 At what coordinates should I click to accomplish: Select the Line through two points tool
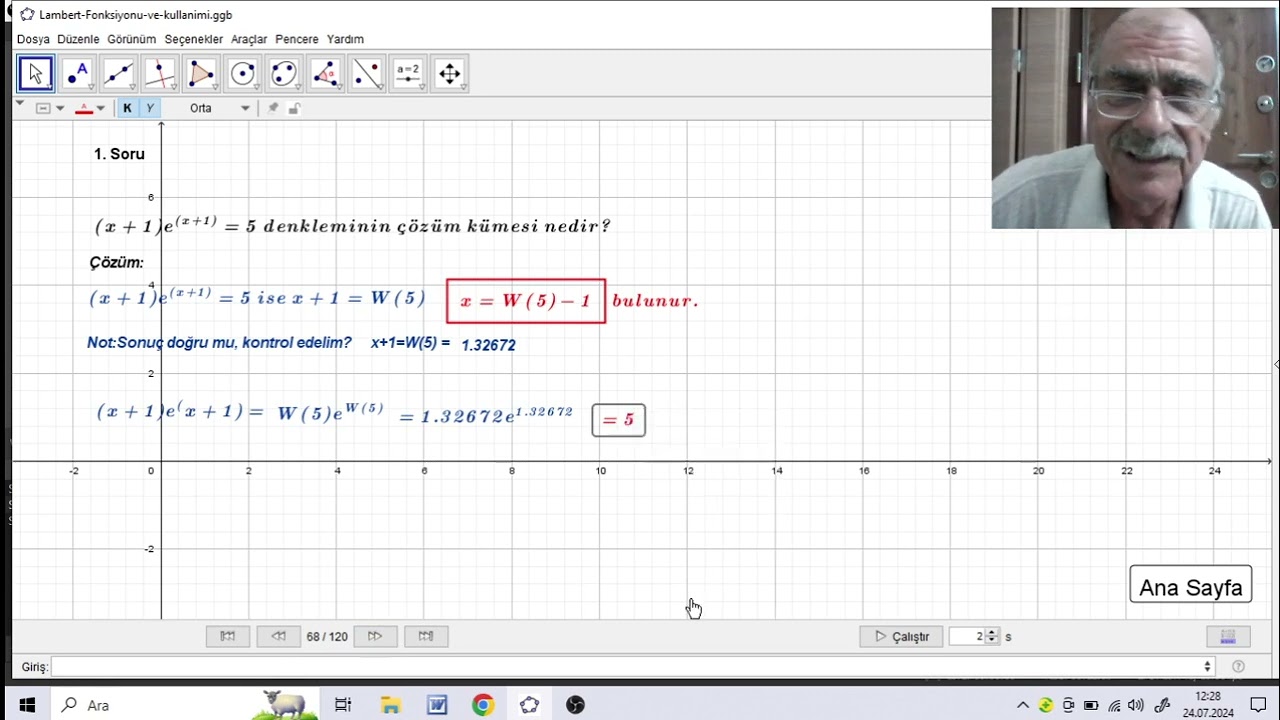pos(118,73)
